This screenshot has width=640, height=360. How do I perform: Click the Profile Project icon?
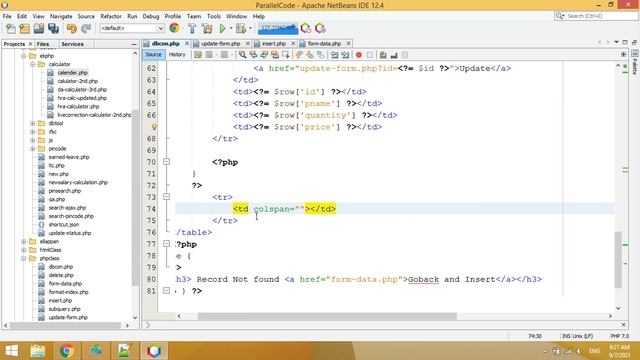click(x=305, y=28)
